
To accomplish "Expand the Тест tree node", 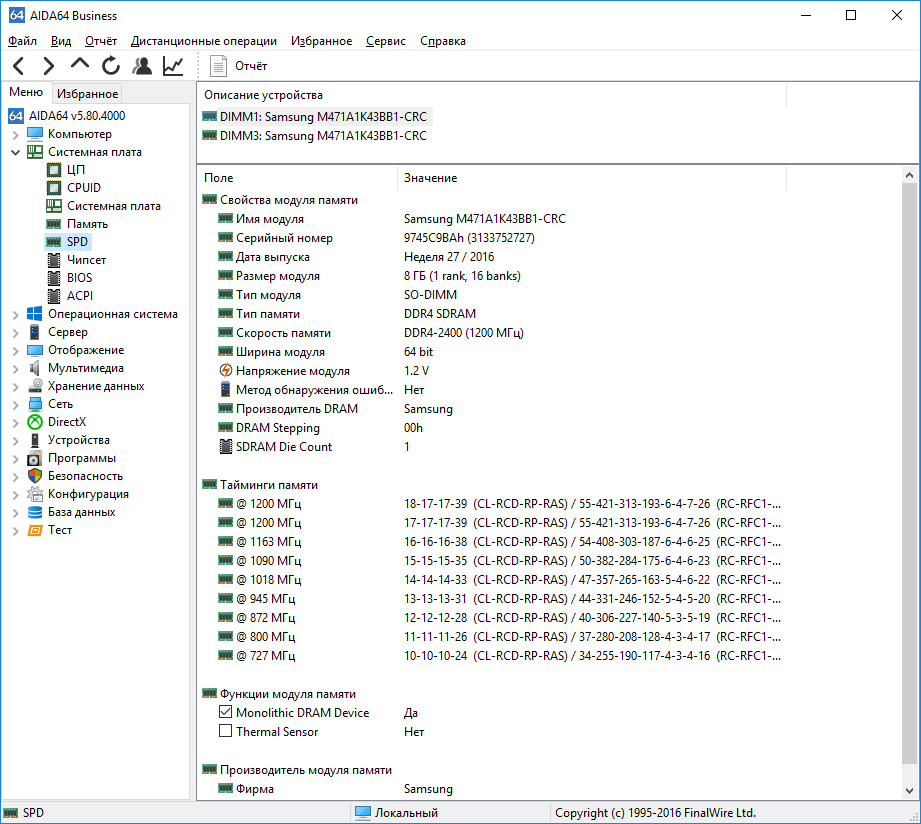I will (x=15, y=531).
